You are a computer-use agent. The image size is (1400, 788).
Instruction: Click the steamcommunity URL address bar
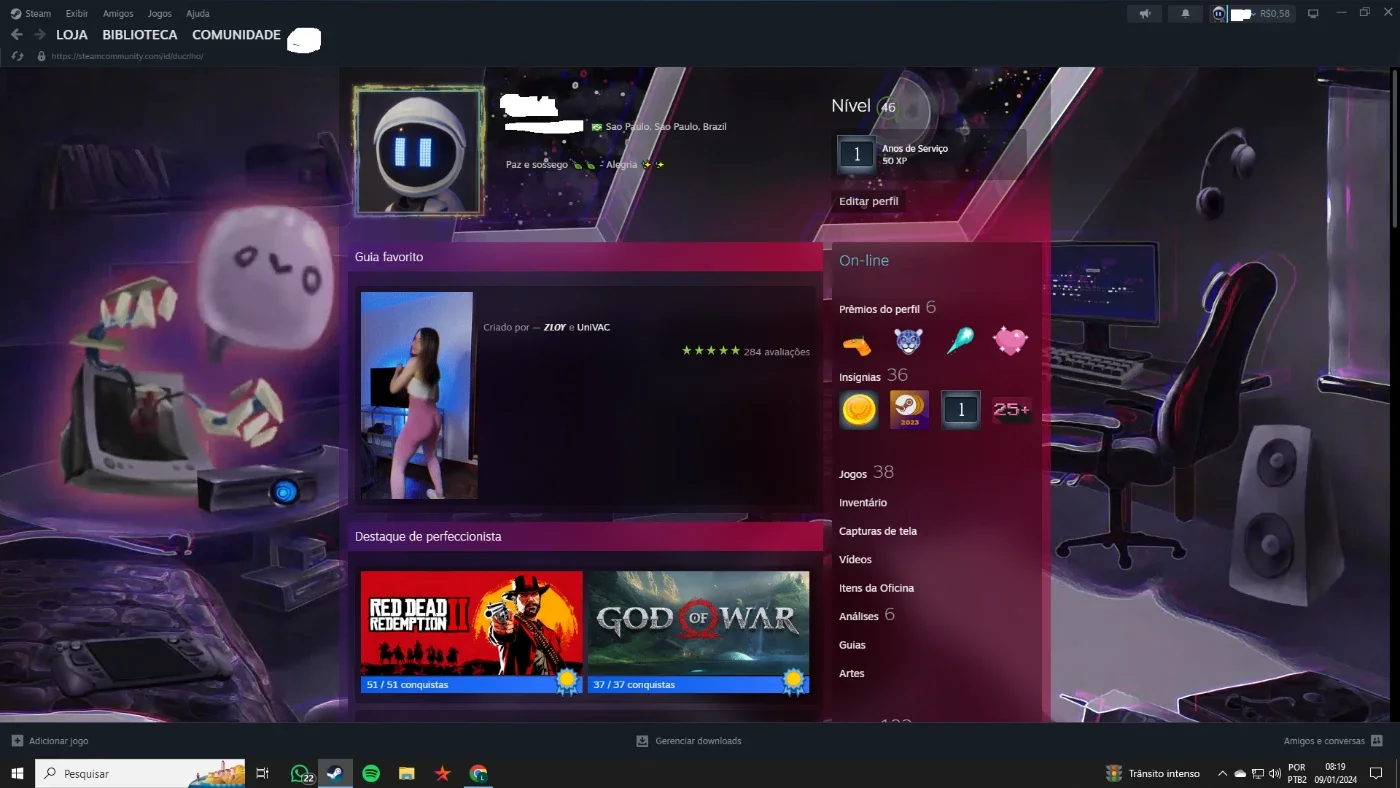127,56
